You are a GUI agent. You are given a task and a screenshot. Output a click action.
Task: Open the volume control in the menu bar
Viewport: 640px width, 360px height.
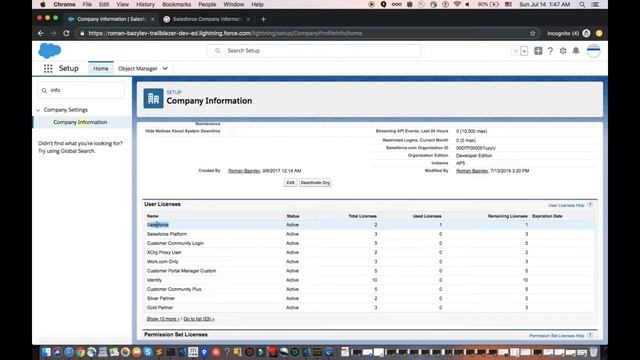(467, 4)
